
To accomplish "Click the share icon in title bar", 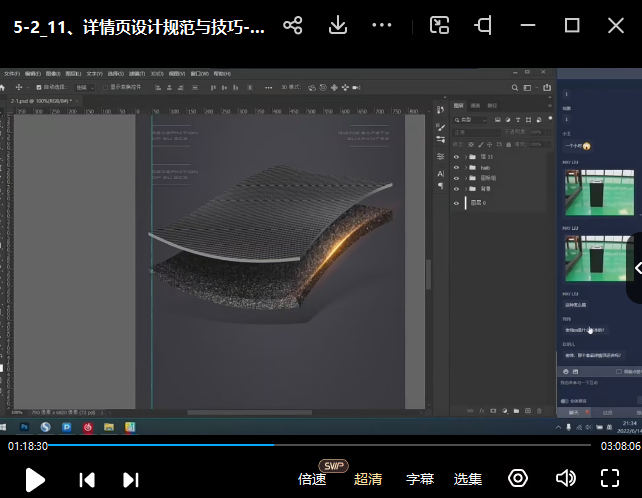I will [x=292, y=25].
